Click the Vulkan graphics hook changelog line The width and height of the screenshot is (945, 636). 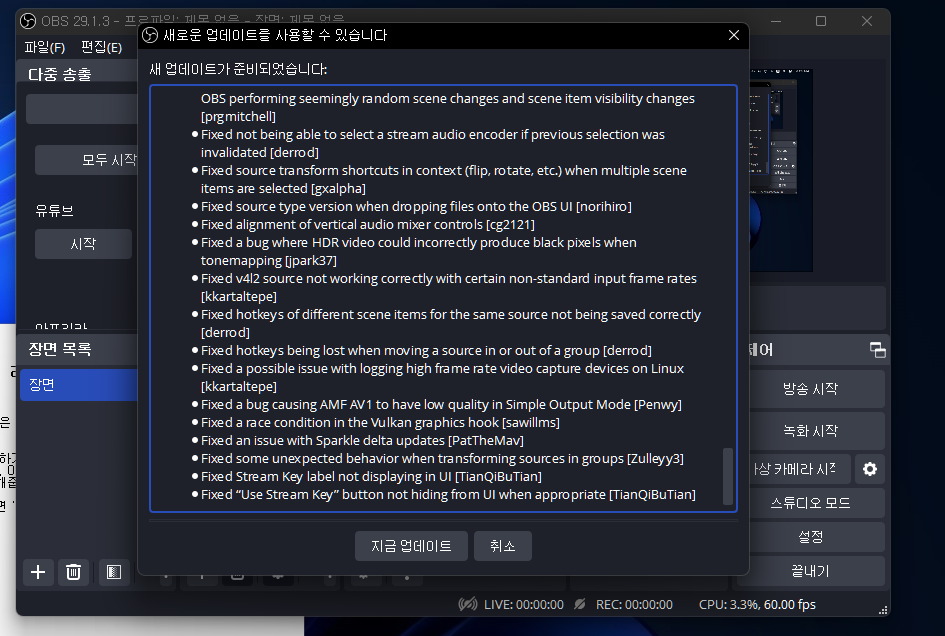380,423
